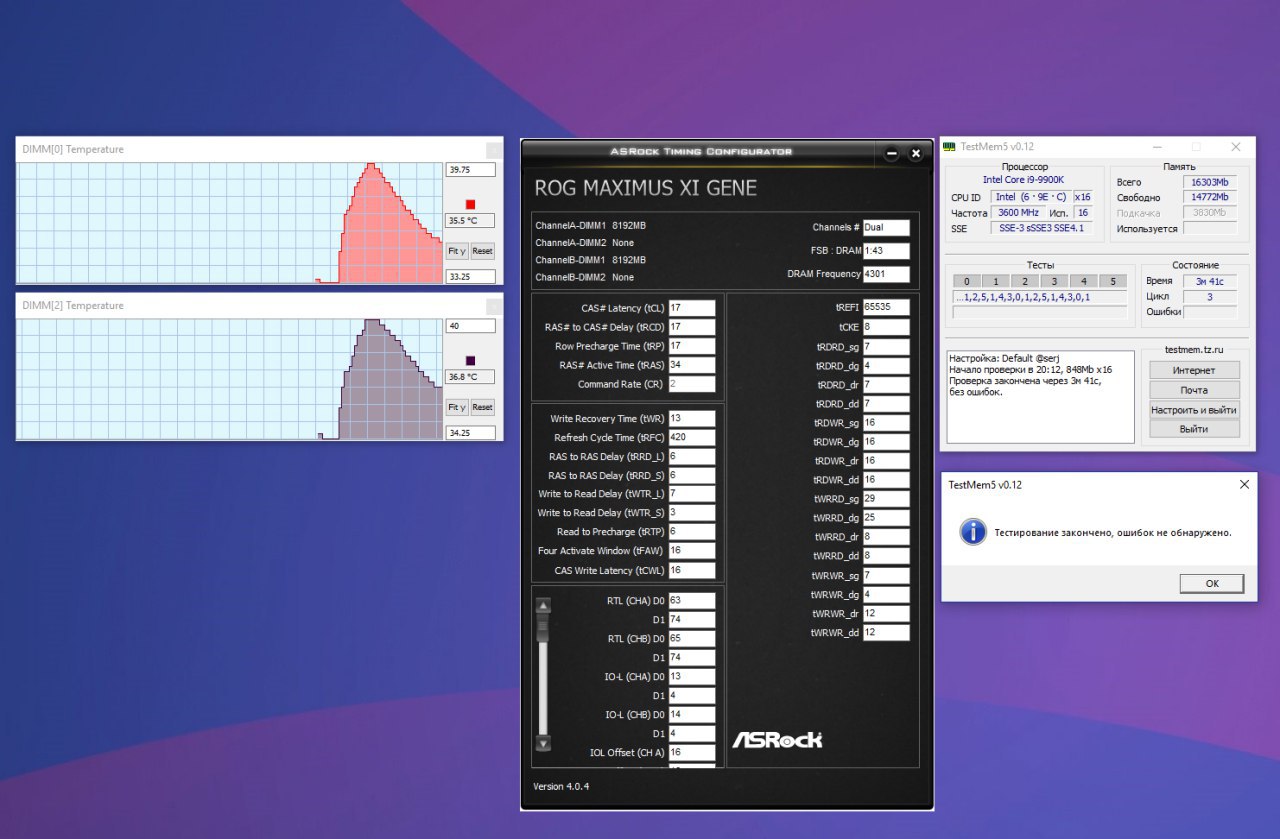
Task: Click the tCKE field
Action: click(886, 327)
